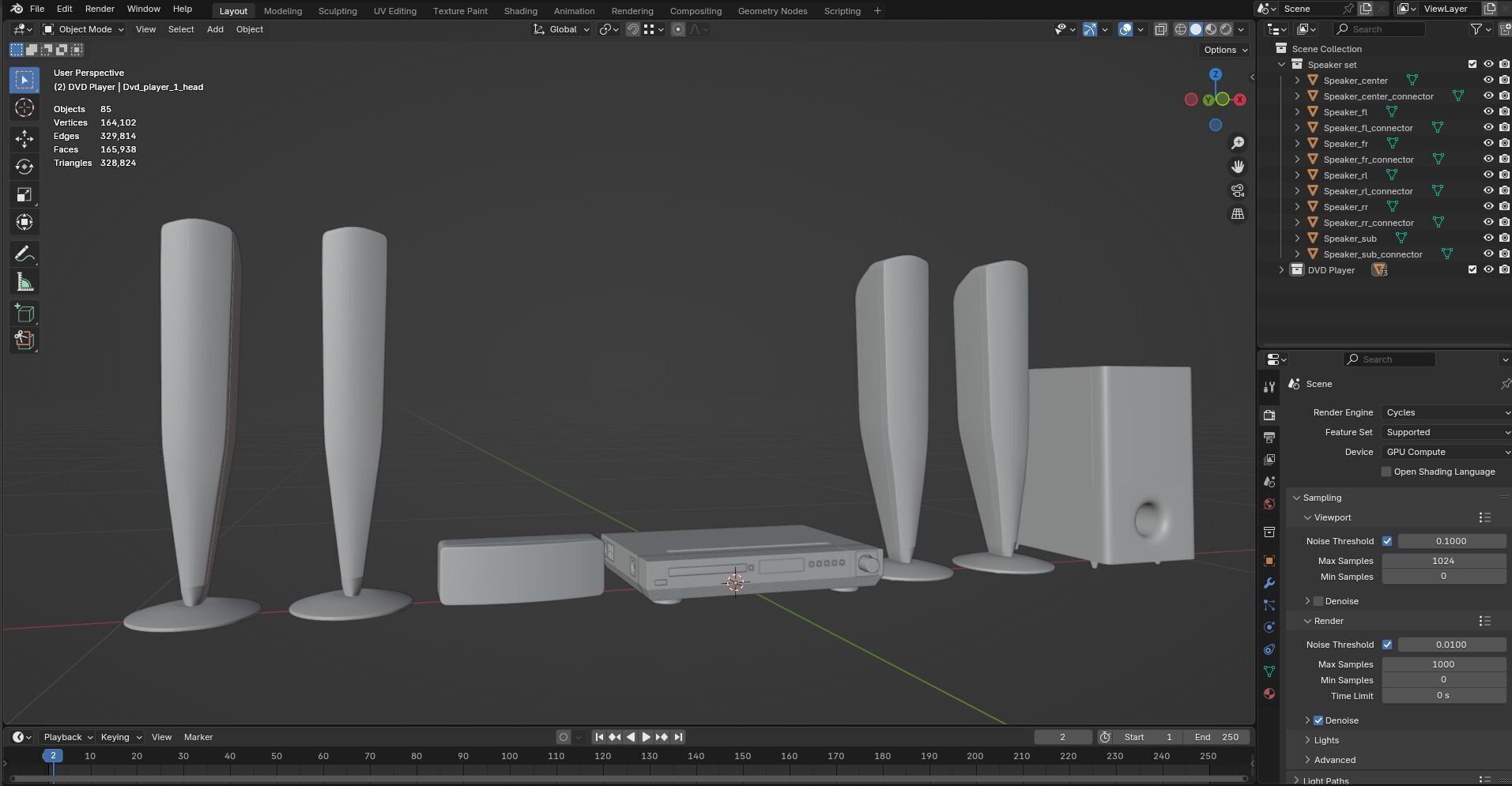This screenshot has height=786, width=1512.
Task: Click the Blender logo menu icon
Action: 16,9
